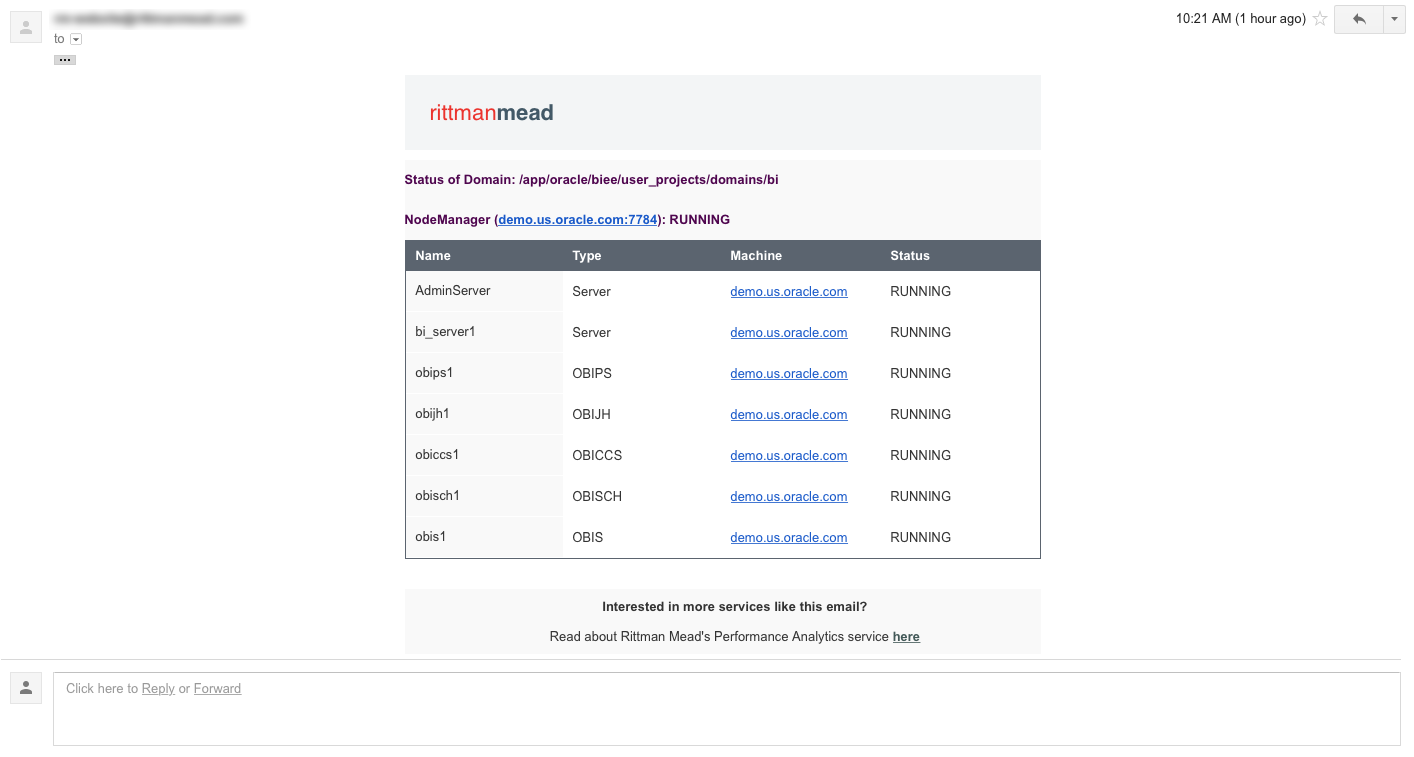Click the Reply link in reply box

pos(158,689)
